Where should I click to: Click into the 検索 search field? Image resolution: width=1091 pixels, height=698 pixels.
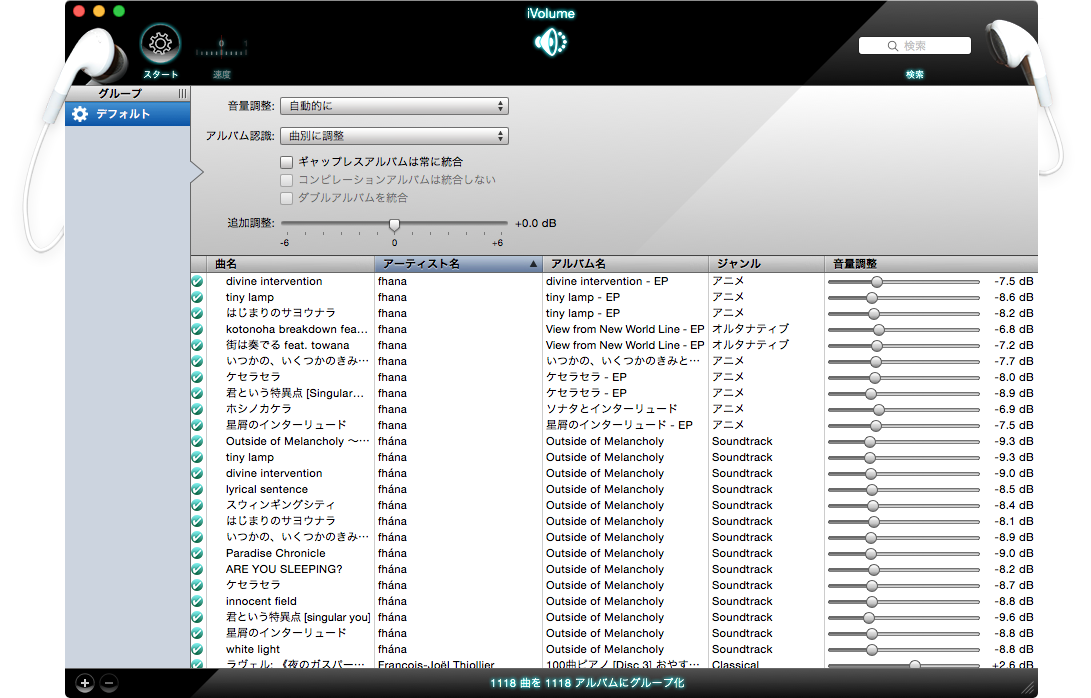[914, 46]
